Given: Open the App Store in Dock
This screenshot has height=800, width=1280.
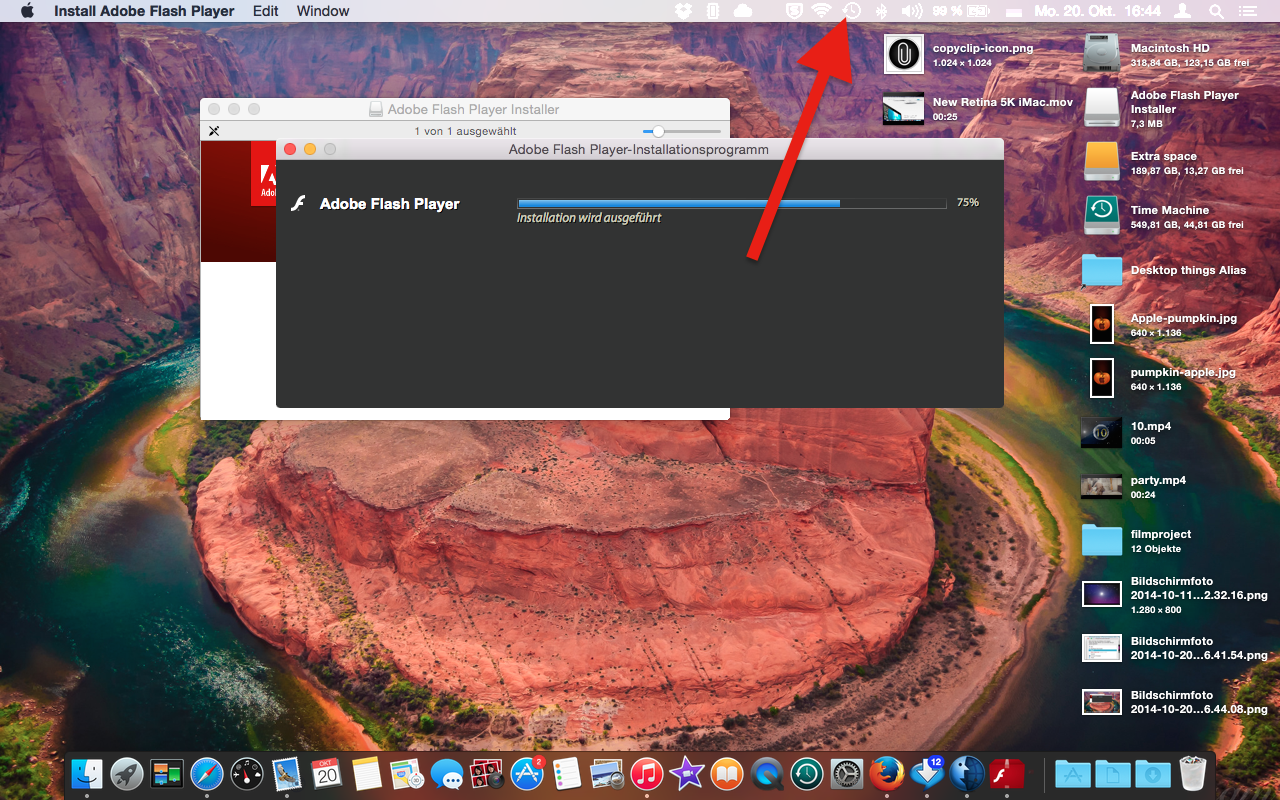Looking at the screenshot, I should coord(527,773).
